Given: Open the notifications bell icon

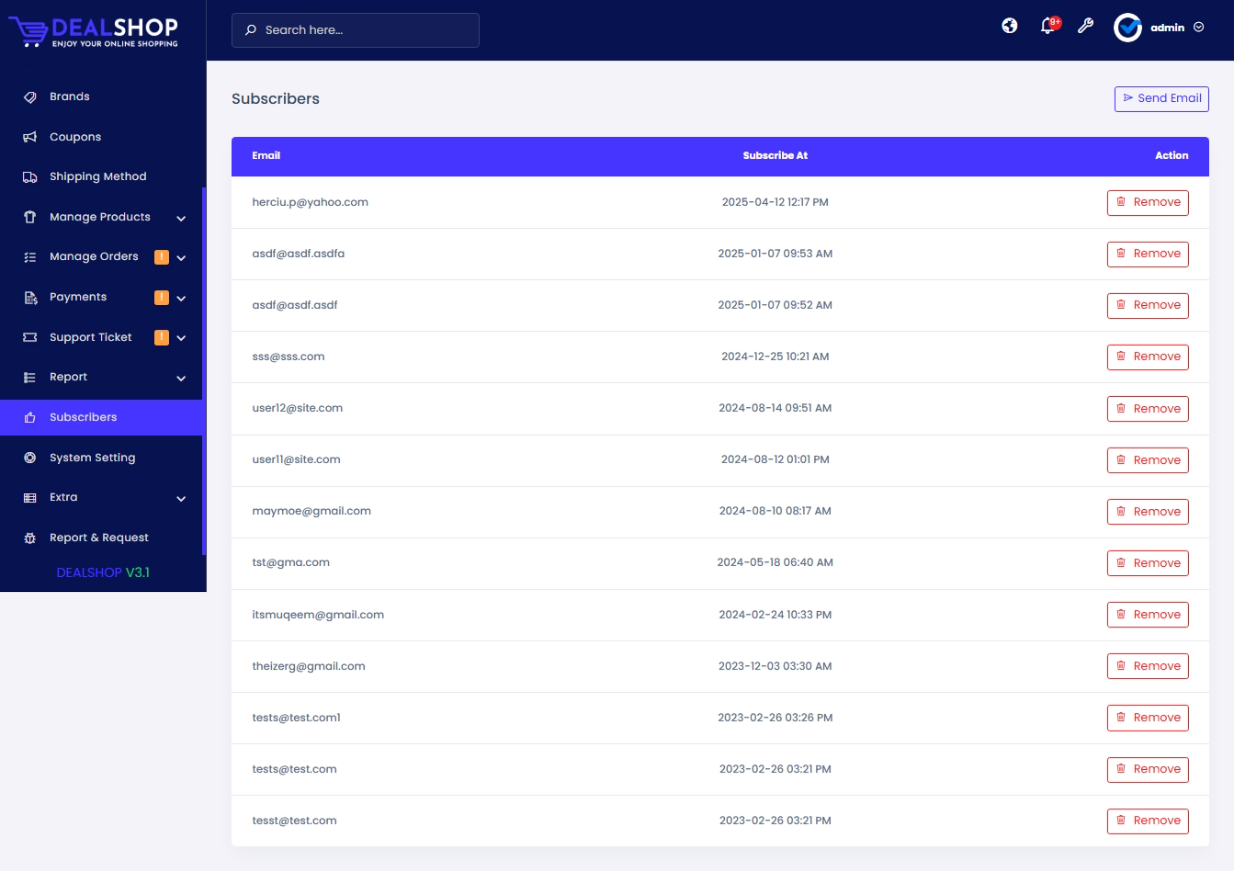Looking at the screenshot, I should [x=1047, y=27].
